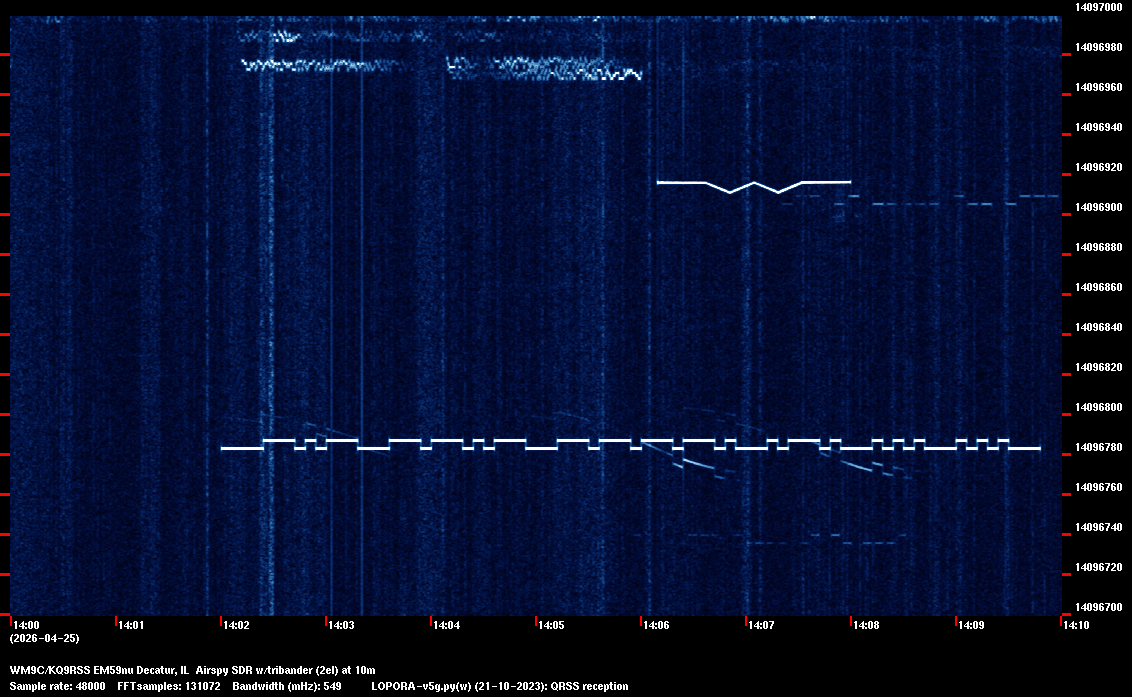Image resolution: width=1132 pixels, height=697 pixels.
Task: Click the 14:09 time axis label
Action: (971, 626)
